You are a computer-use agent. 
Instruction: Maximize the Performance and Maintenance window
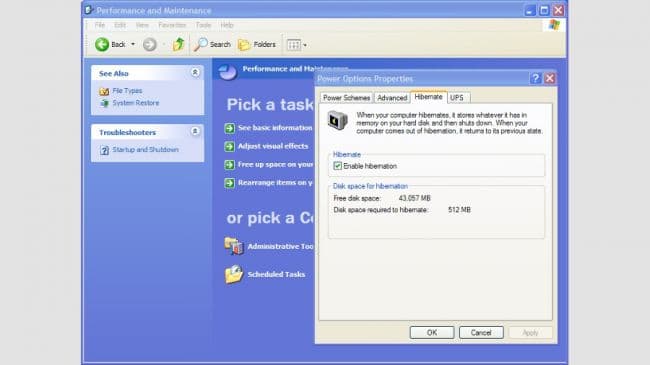544,10
